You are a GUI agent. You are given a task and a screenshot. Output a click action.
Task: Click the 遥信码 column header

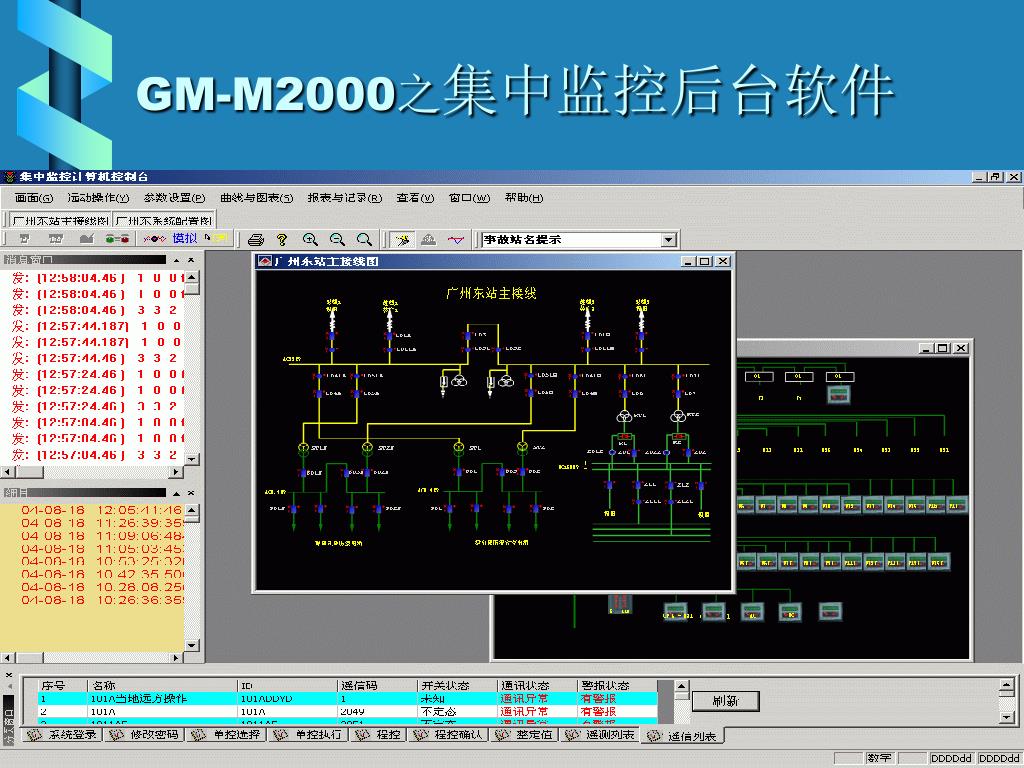coord(377,686)
